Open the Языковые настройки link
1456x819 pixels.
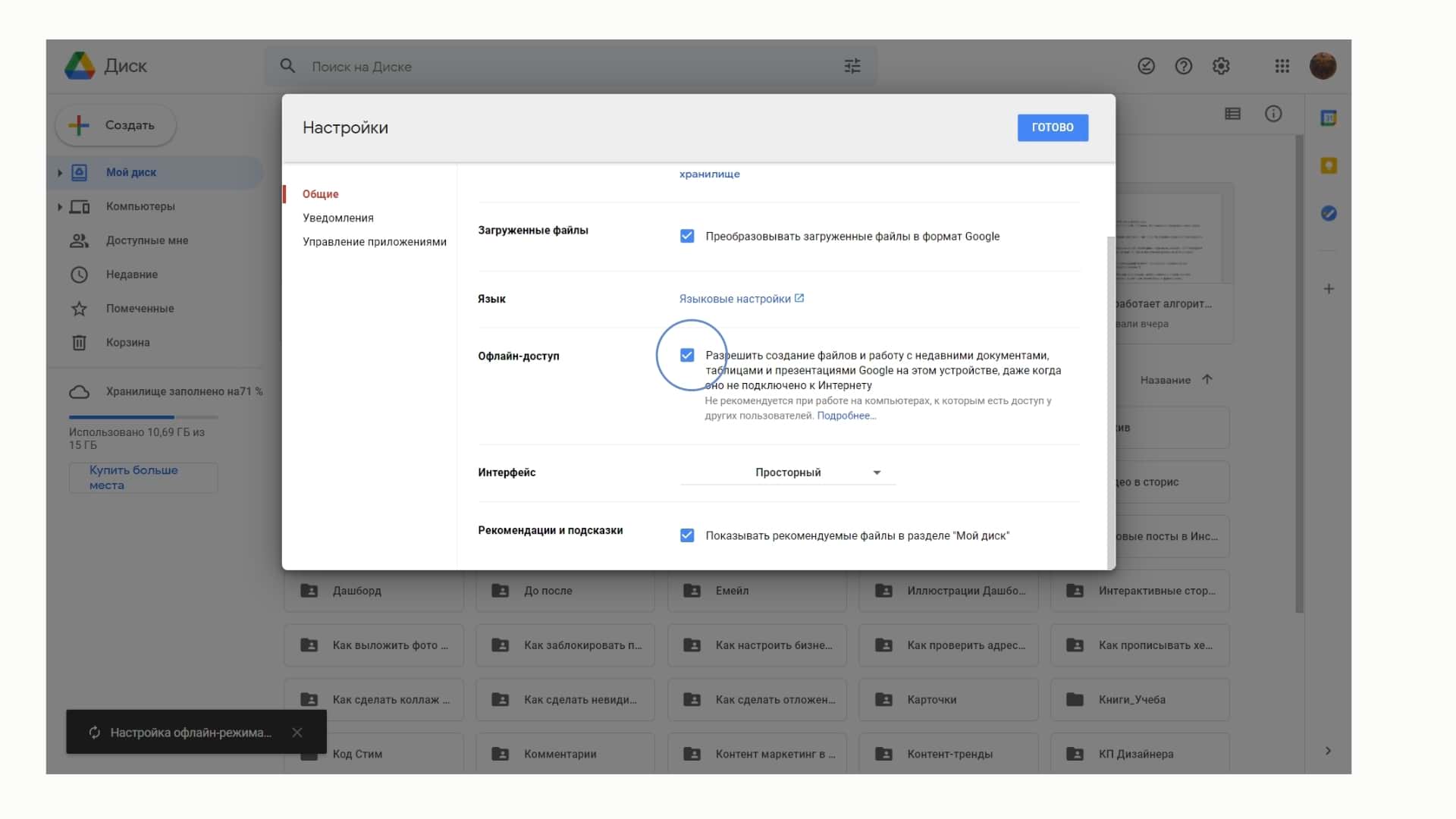[x=735, y=299]
